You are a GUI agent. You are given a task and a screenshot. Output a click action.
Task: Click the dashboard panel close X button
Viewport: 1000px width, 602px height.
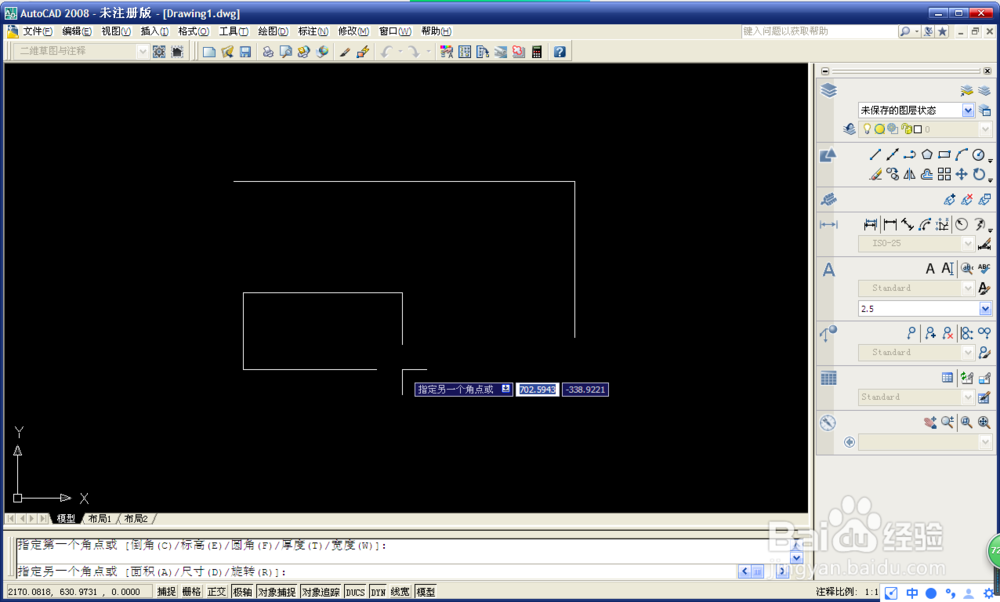point(987,71)
